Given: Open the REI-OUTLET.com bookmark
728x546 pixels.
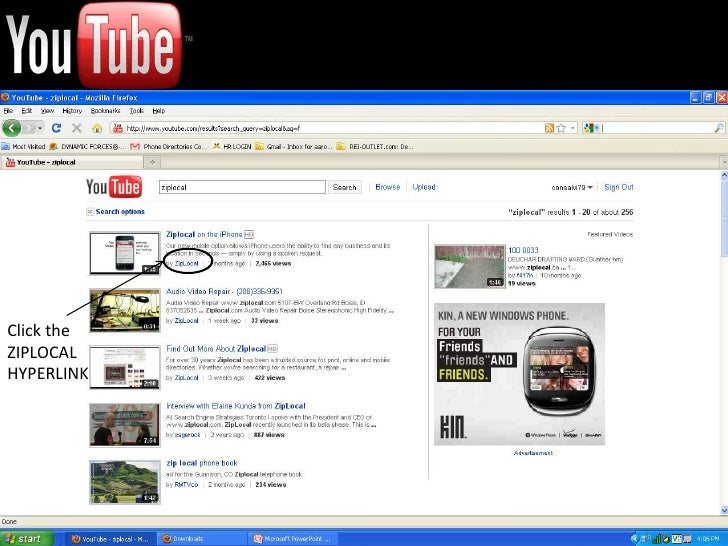Looking at the screenshot, I should (x=375, y=147).
